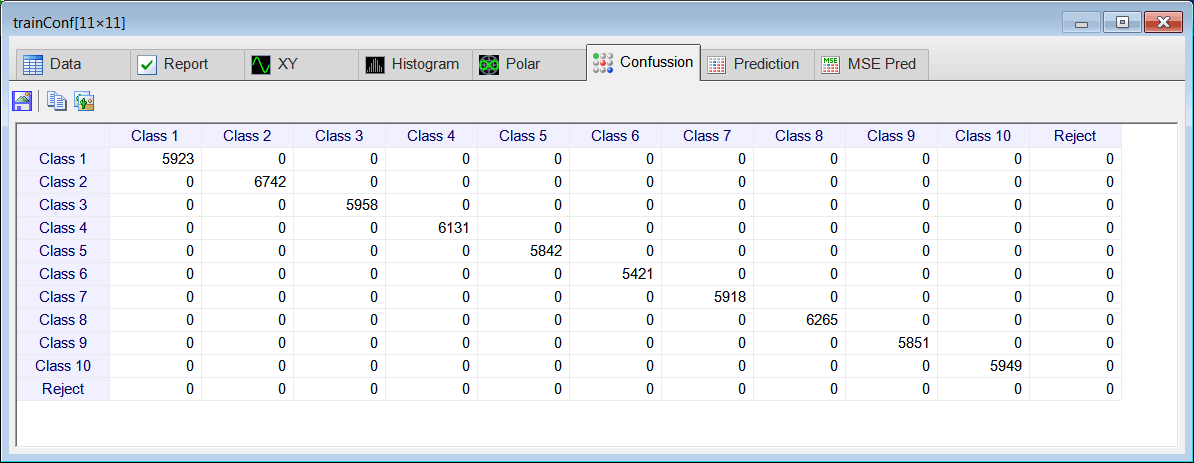This screenshot has width=1194, height=463.
Task: Click the cell containing 5949
Action: [984, 366]
